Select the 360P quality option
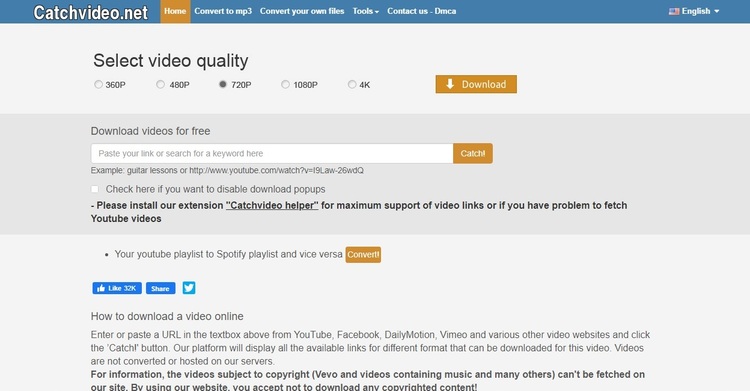 tap(99, 85)
